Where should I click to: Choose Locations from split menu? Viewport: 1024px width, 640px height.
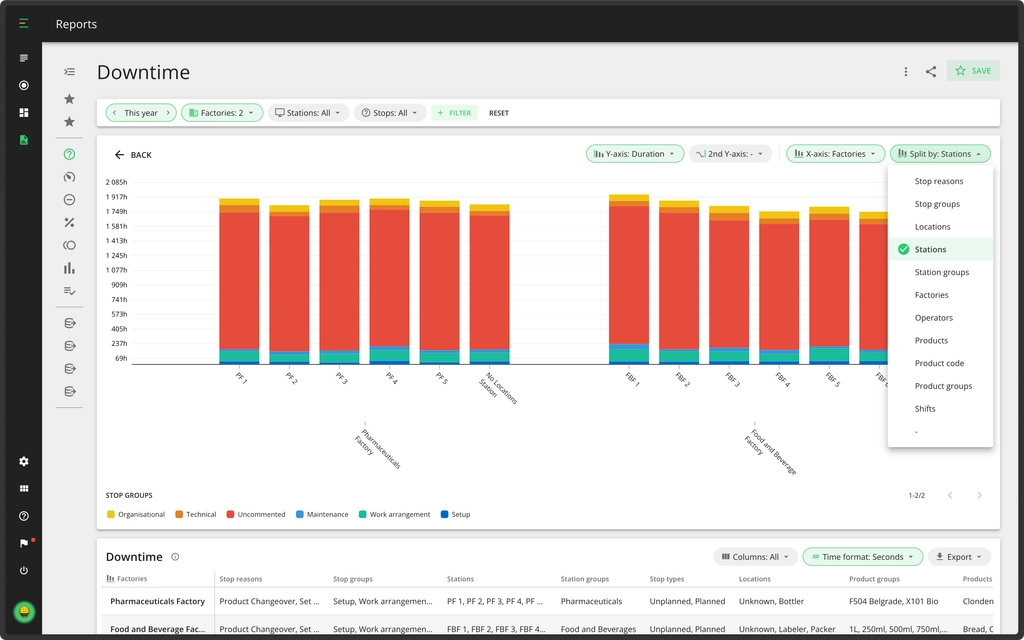pos(940,227)
